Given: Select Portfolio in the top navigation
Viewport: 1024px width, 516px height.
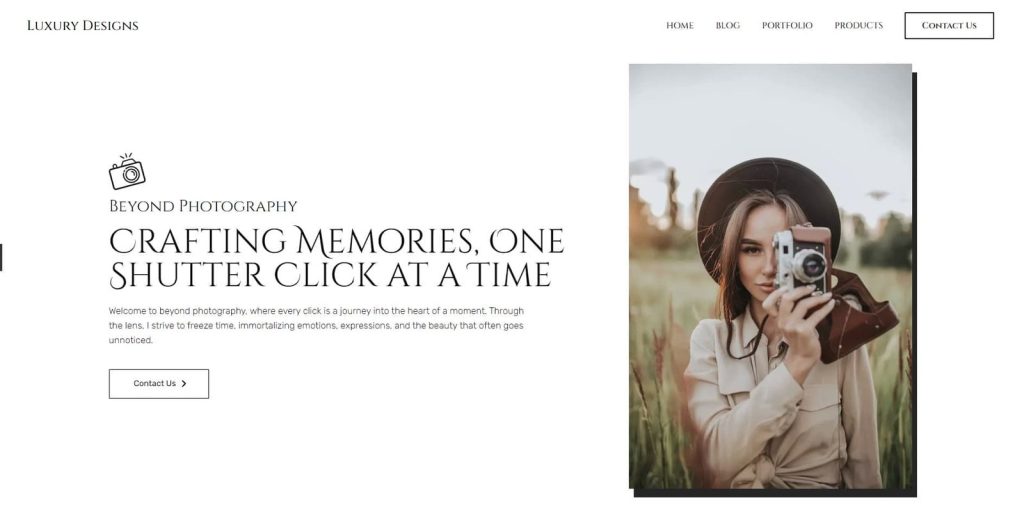Looking at the screenshot, I should point(787,25).
